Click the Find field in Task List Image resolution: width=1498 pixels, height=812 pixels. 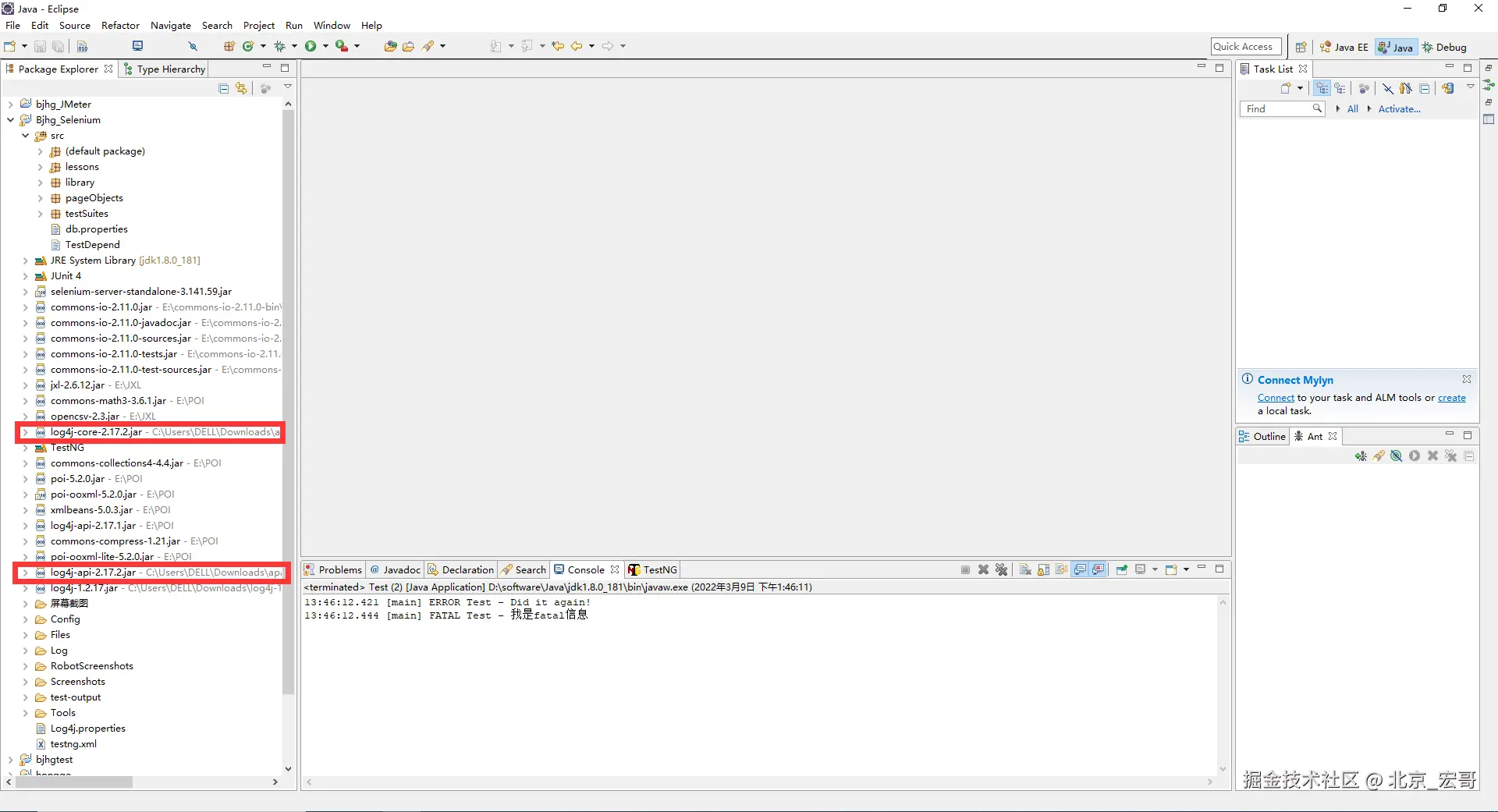pyautogui.click(x=1282, y=109)
